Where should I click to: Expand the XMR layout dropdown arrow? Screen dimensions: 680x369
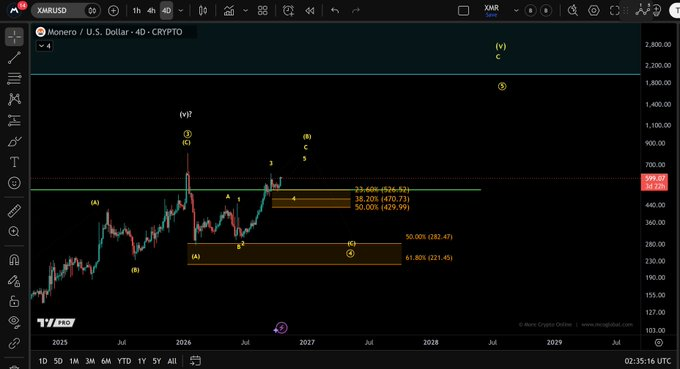[516, 10]
